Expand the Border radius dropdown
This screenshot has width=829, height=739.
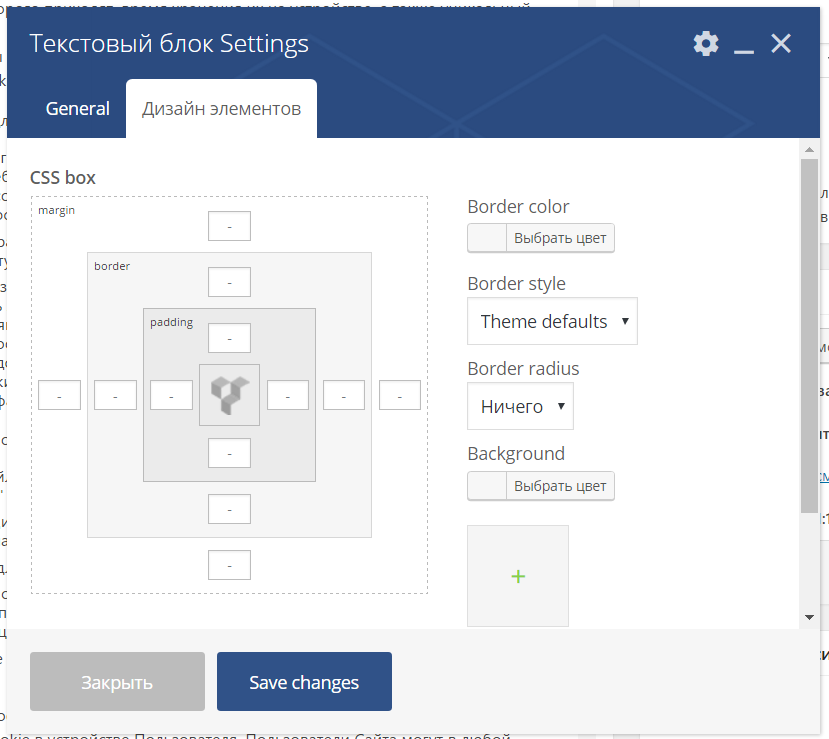[520, 406]
